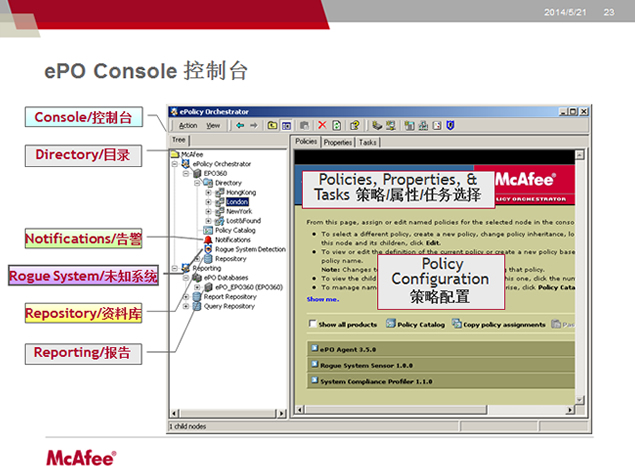
Task: Click the red X Delete toolbar icon
Action: point(322,125)
